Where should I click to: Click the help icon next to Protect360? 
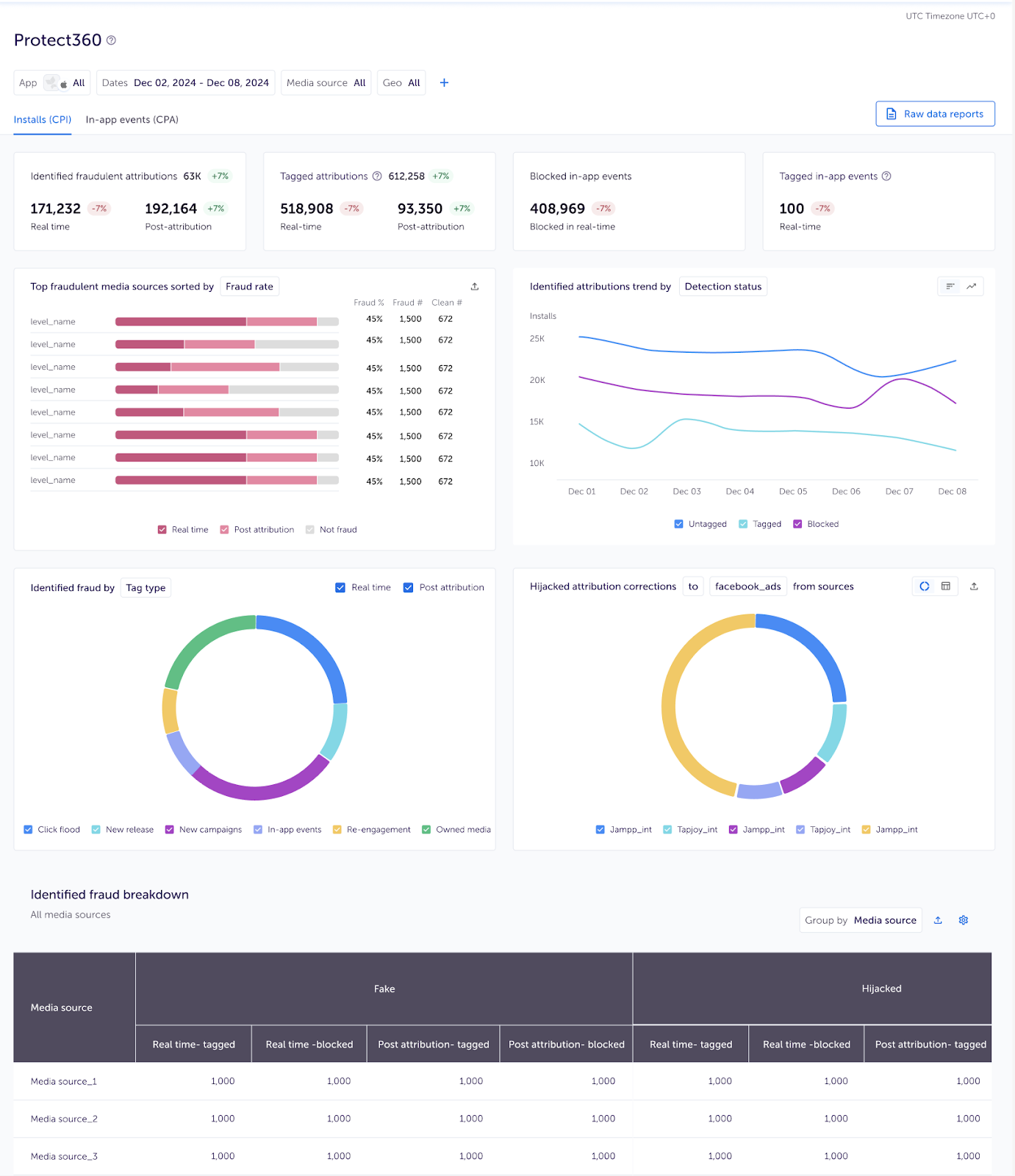(x=111, y=40)
